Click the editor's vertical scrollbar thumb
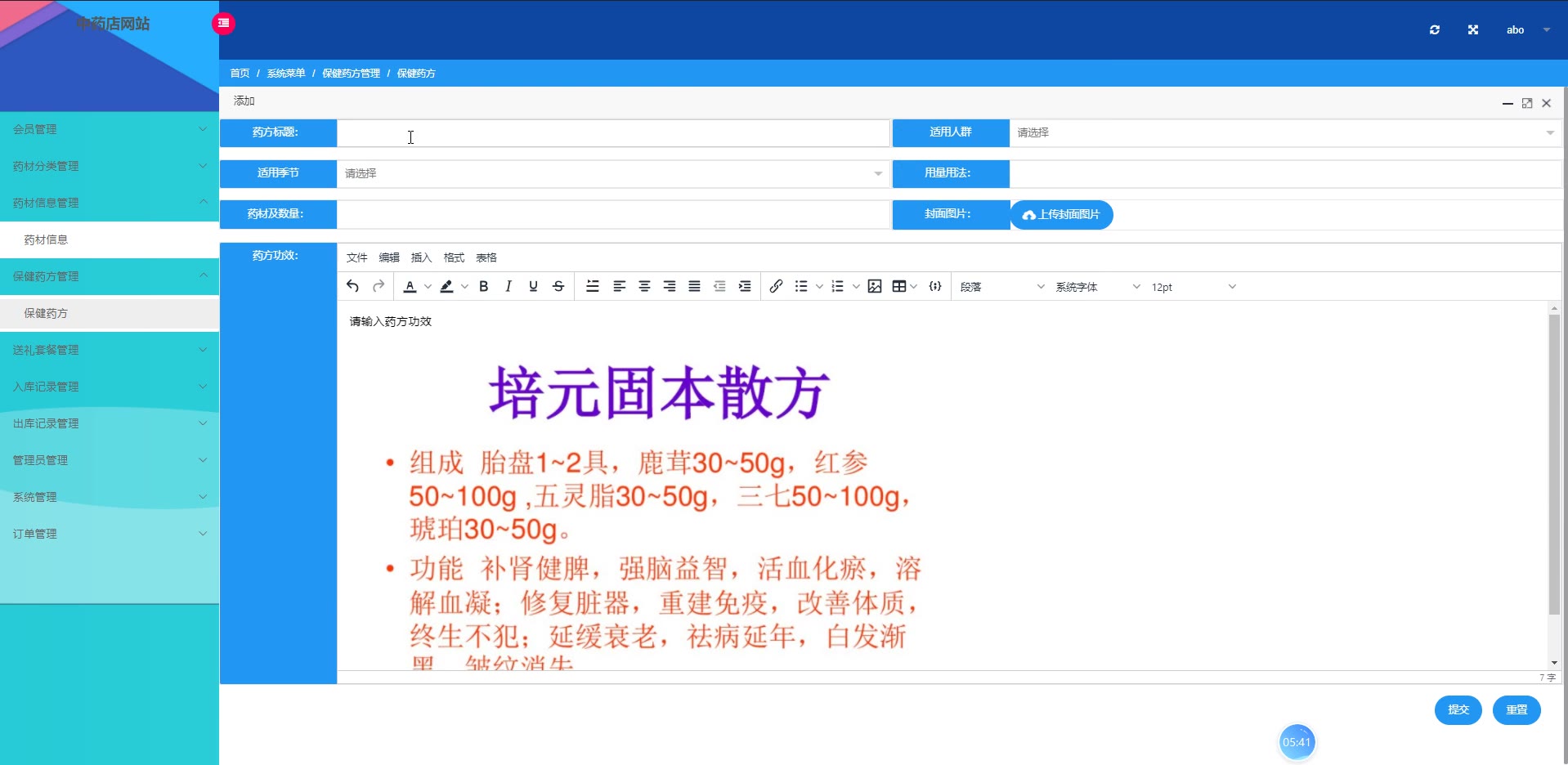 pos(1554,464)
